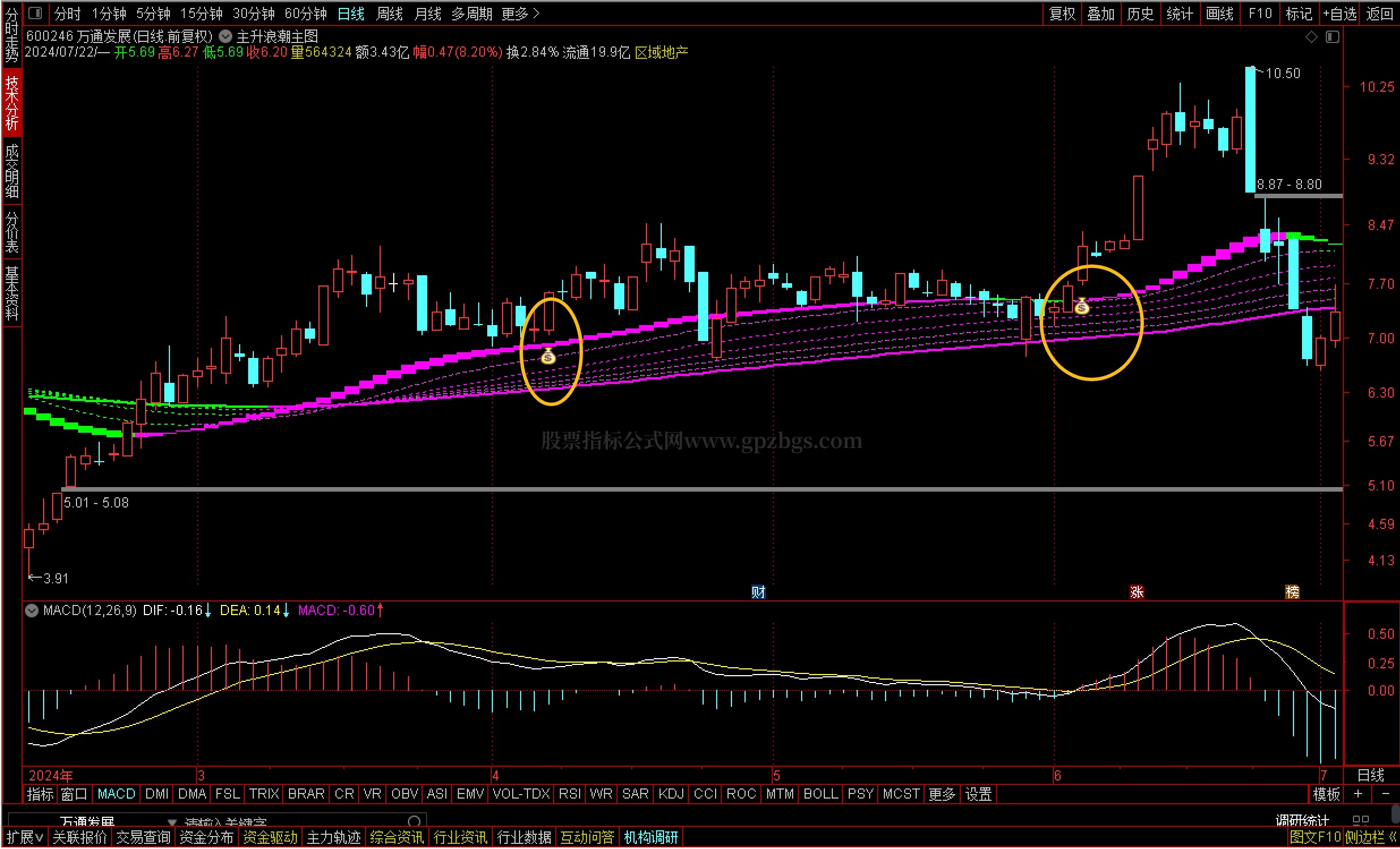Click the 区域地产 sector link

(661, 52)
